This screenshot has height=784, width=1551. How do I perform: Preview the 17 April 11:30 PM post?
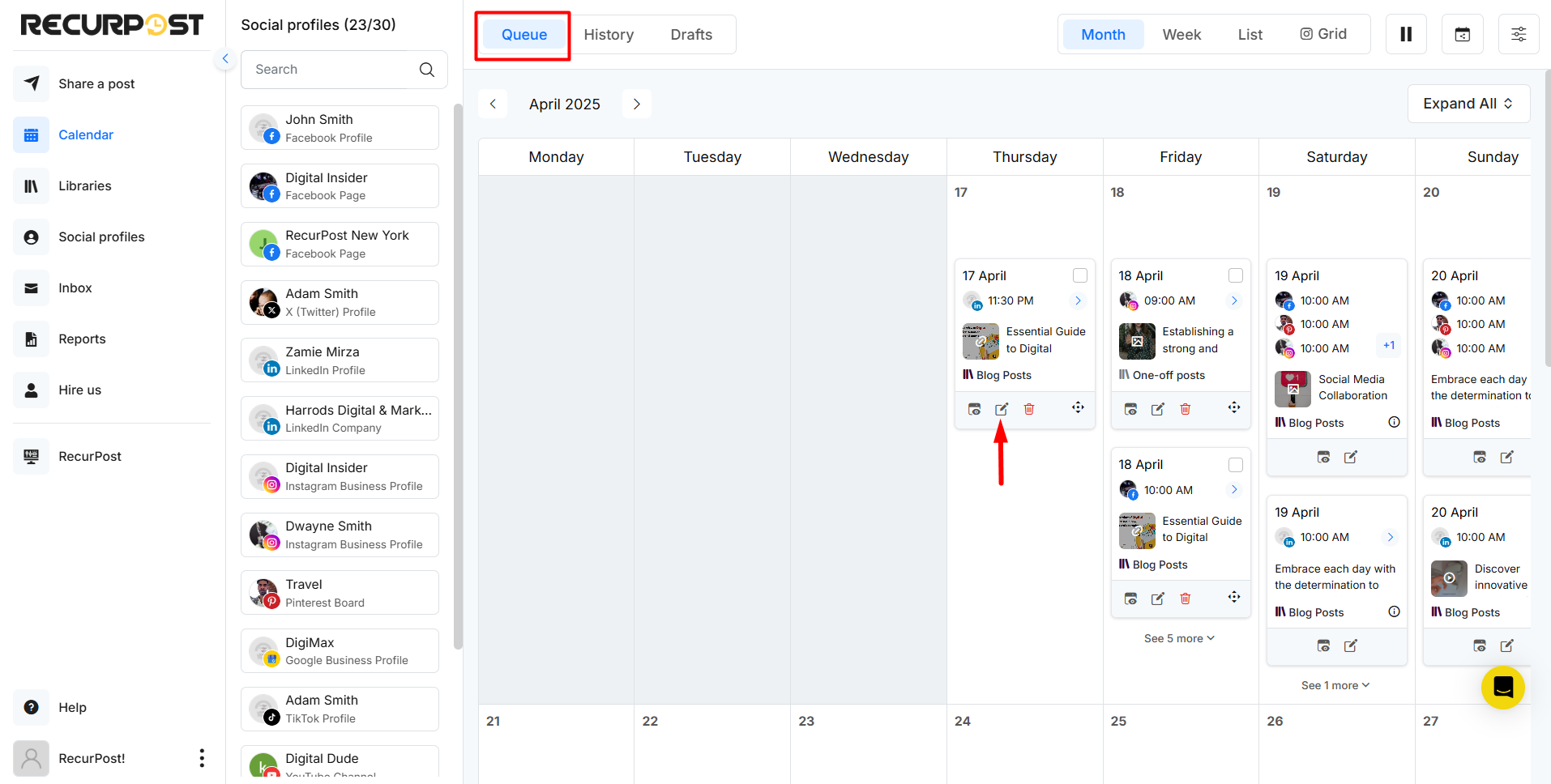pos(975,409)
